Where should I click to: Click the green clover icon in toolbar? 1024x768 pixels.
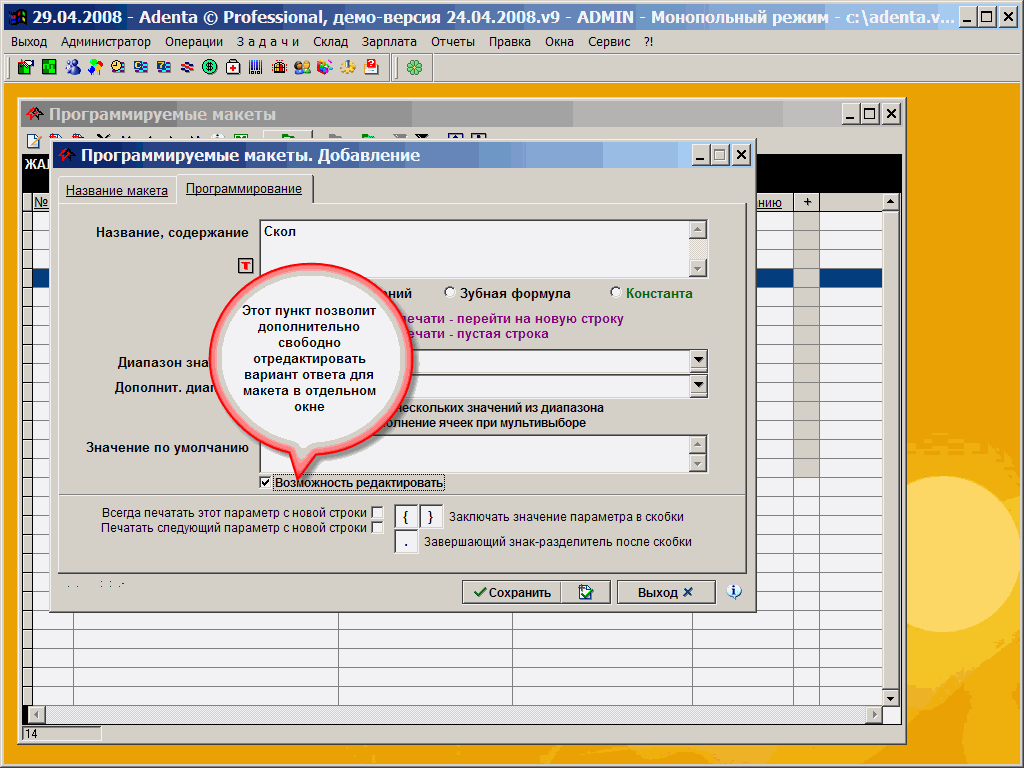pyautogui.click(x=414, y=67)
